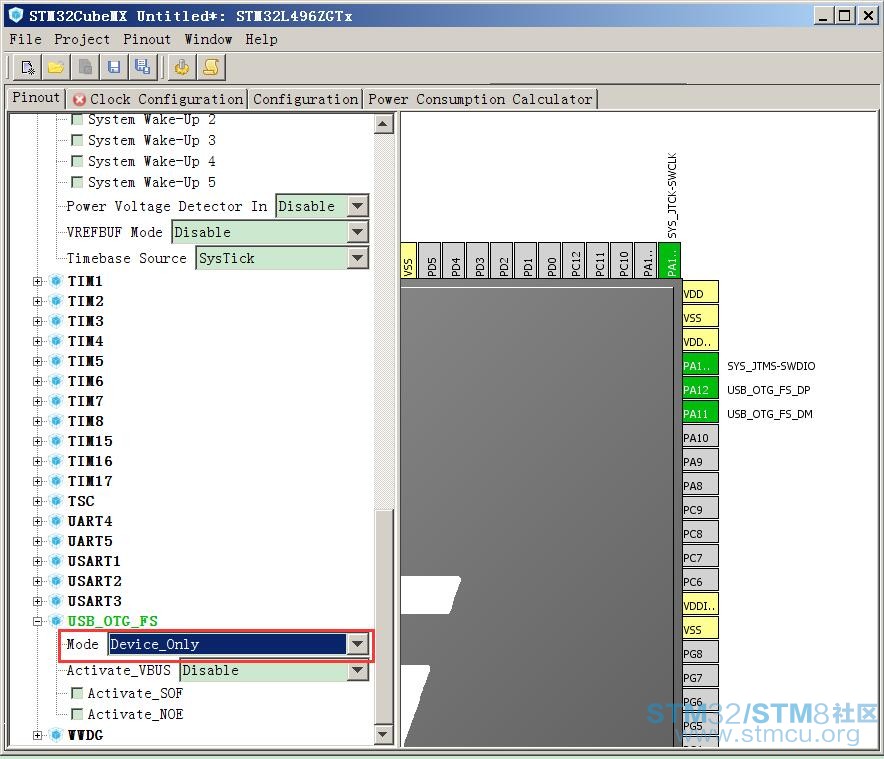Viewport: 884px width, 759px height.
Task: Click the TIM2 peripheral cube icon
Action: pyautogui.click(x=56, y=301)
